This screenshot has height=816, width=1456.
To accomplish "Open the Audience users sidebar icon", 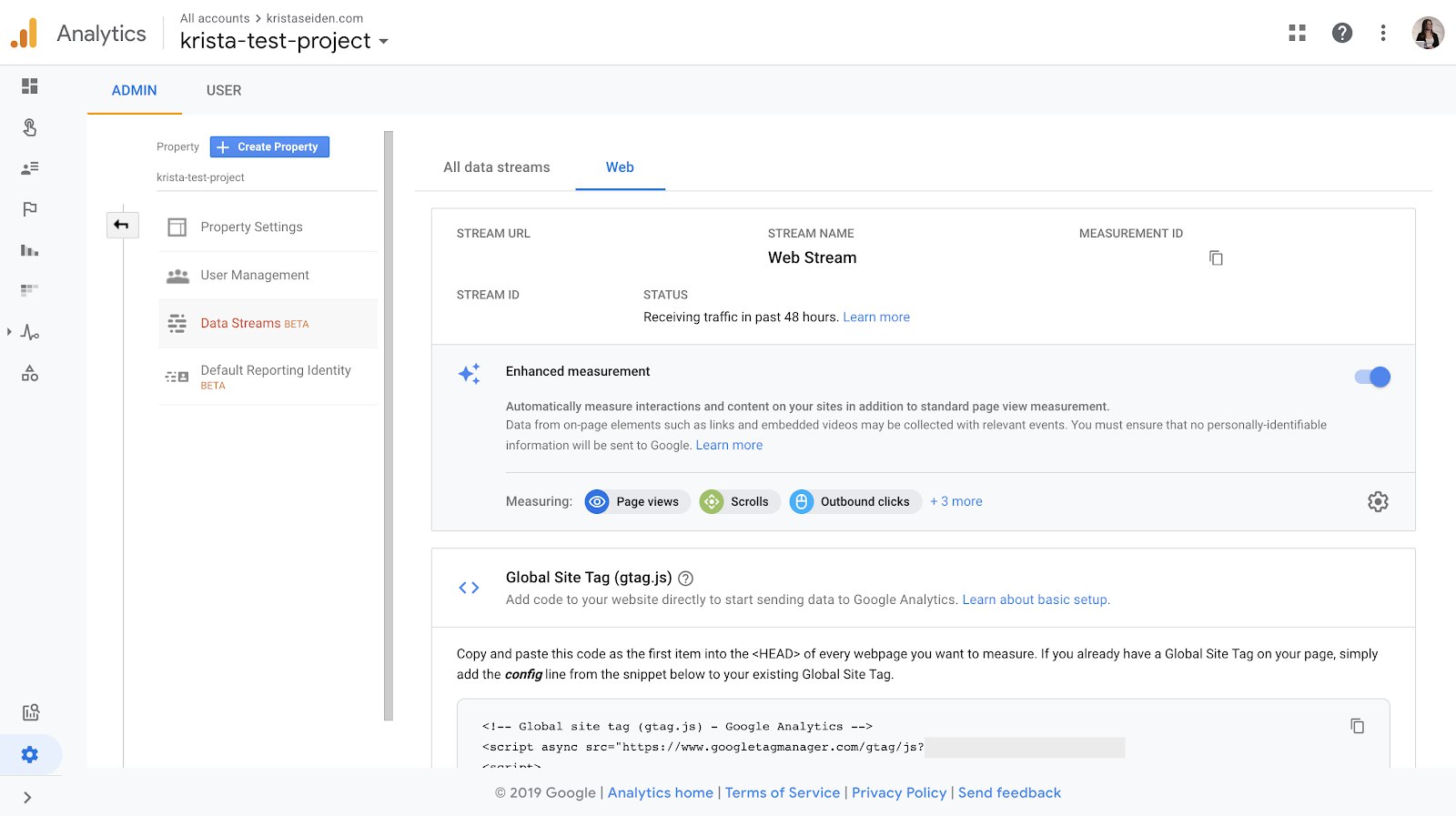I will point(30,168).
